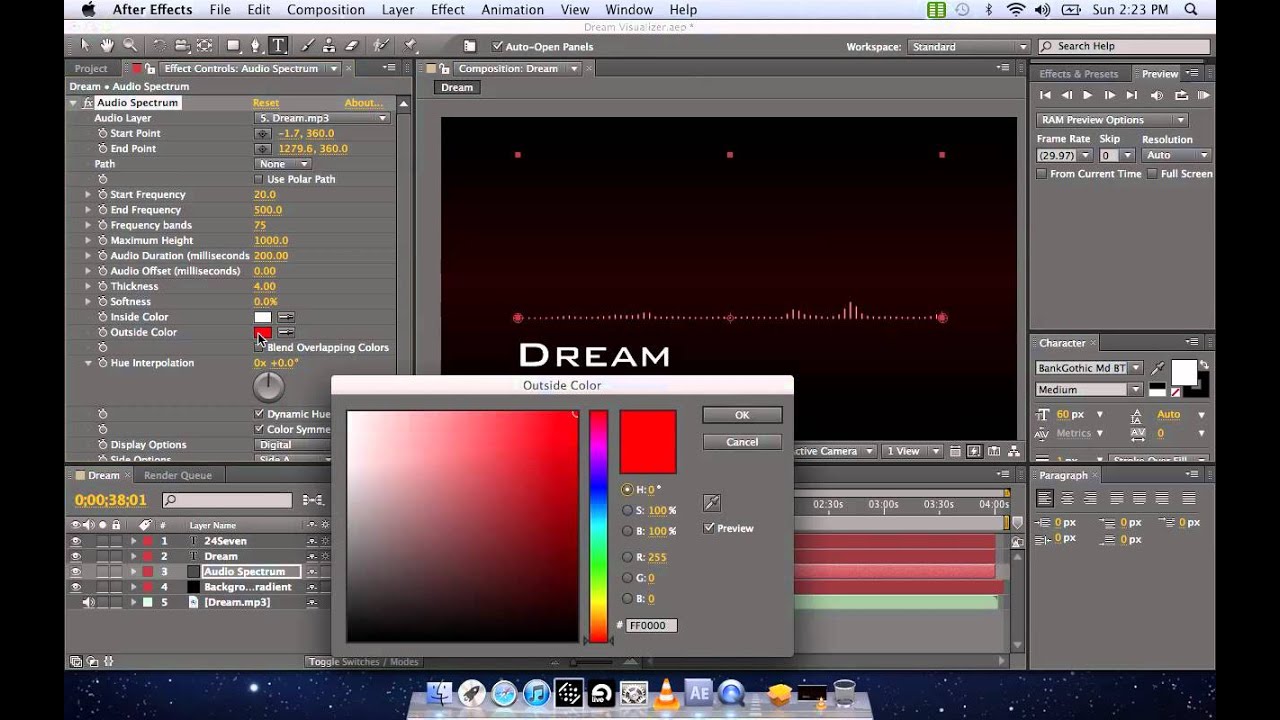
Task: Switch to Effects & Presets tab
Action: coord(1078,74)
